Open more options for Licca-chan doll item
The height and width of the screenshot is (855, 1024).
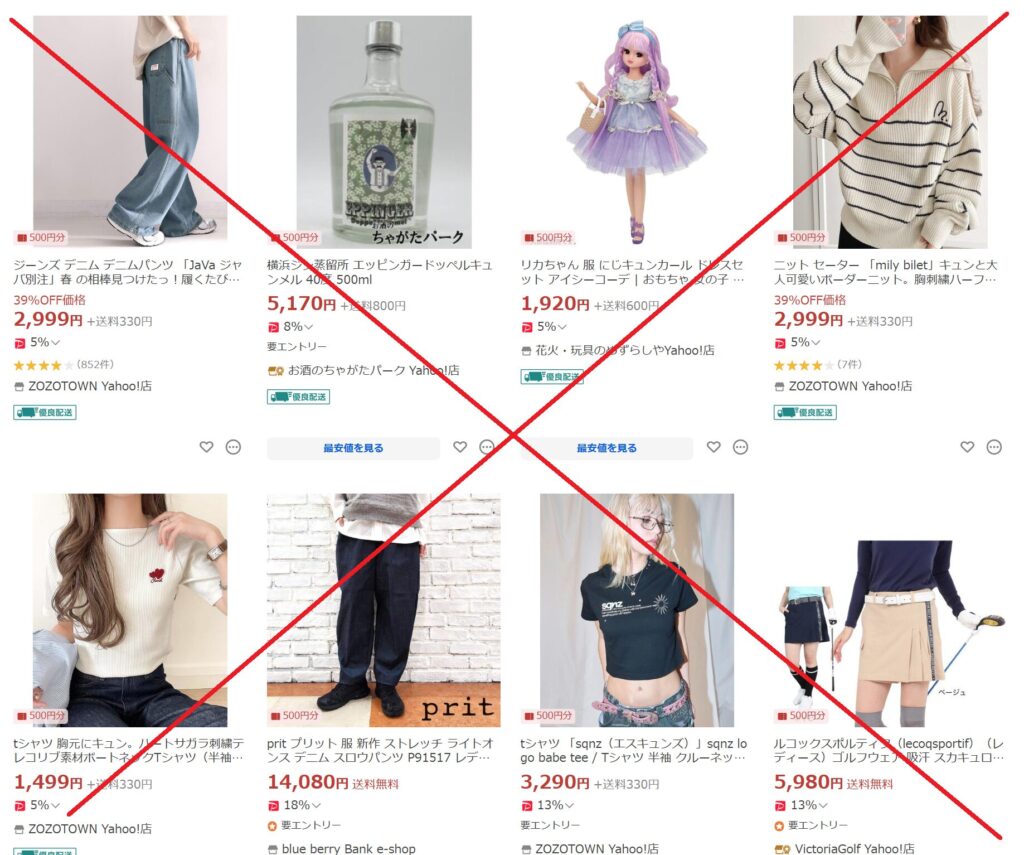coord(740,447)
